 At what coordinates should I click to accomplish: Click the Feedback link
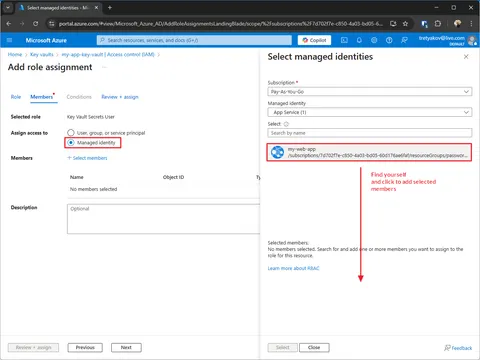click(x=458, y=348)
